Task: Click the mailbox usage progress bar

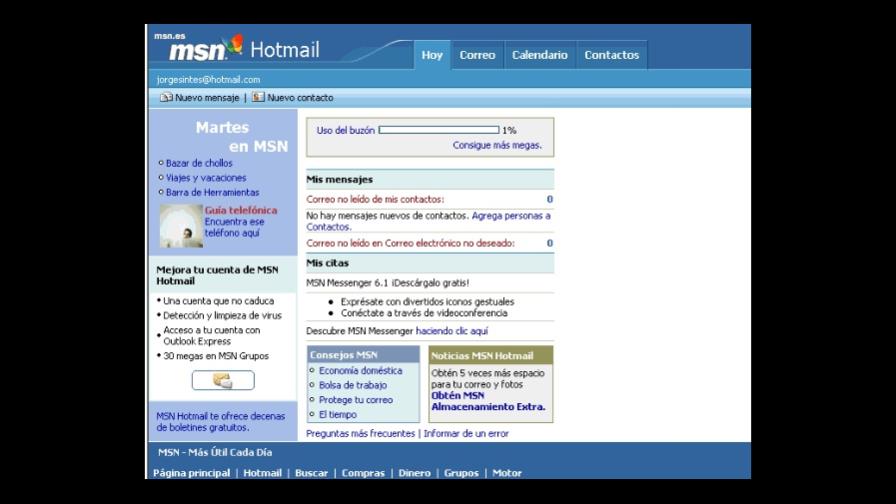Action: [438, 130]
